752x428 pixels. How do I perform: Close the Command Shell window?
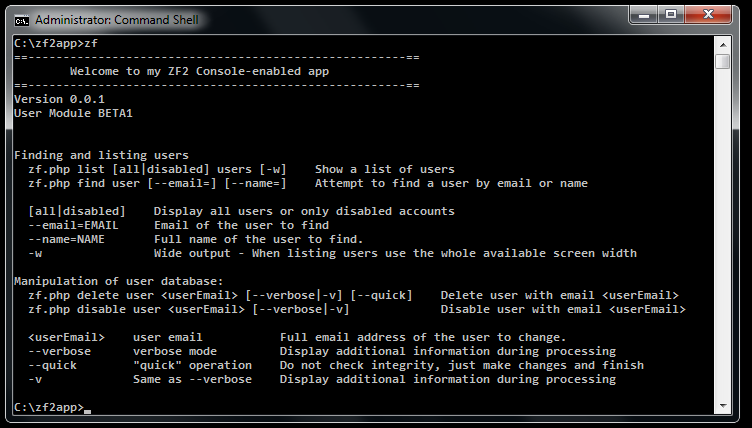[708, 15]
